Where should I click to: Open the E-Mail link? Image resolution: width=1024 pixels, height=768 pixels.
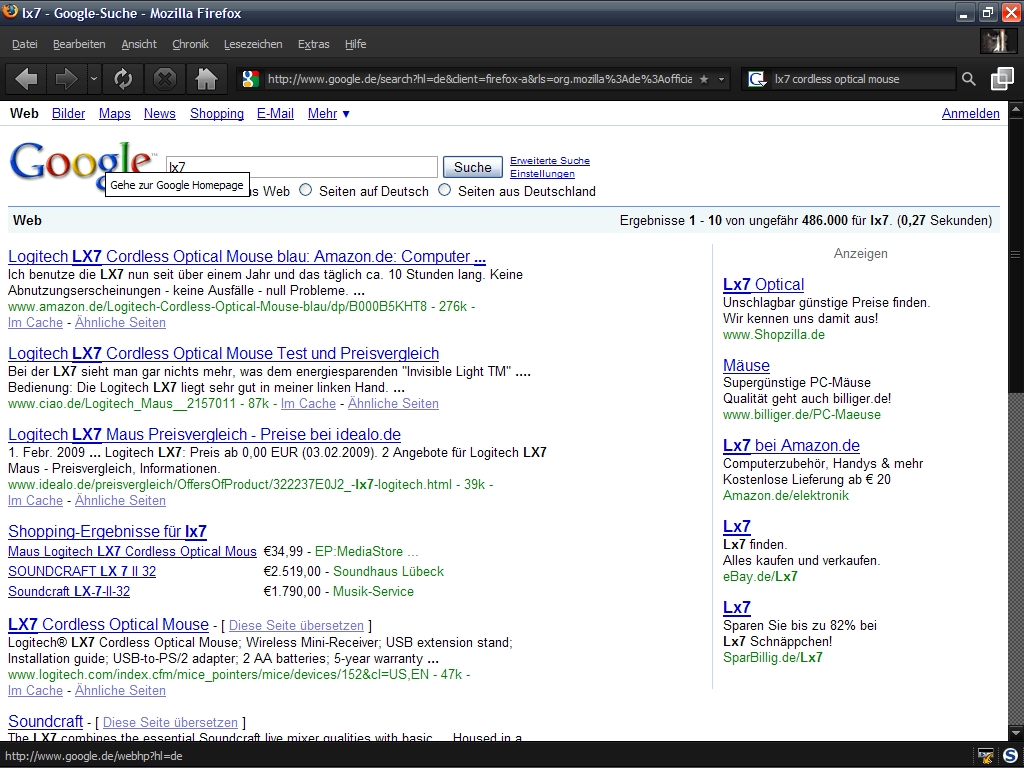pyautogui.click(x=275, y=114)
